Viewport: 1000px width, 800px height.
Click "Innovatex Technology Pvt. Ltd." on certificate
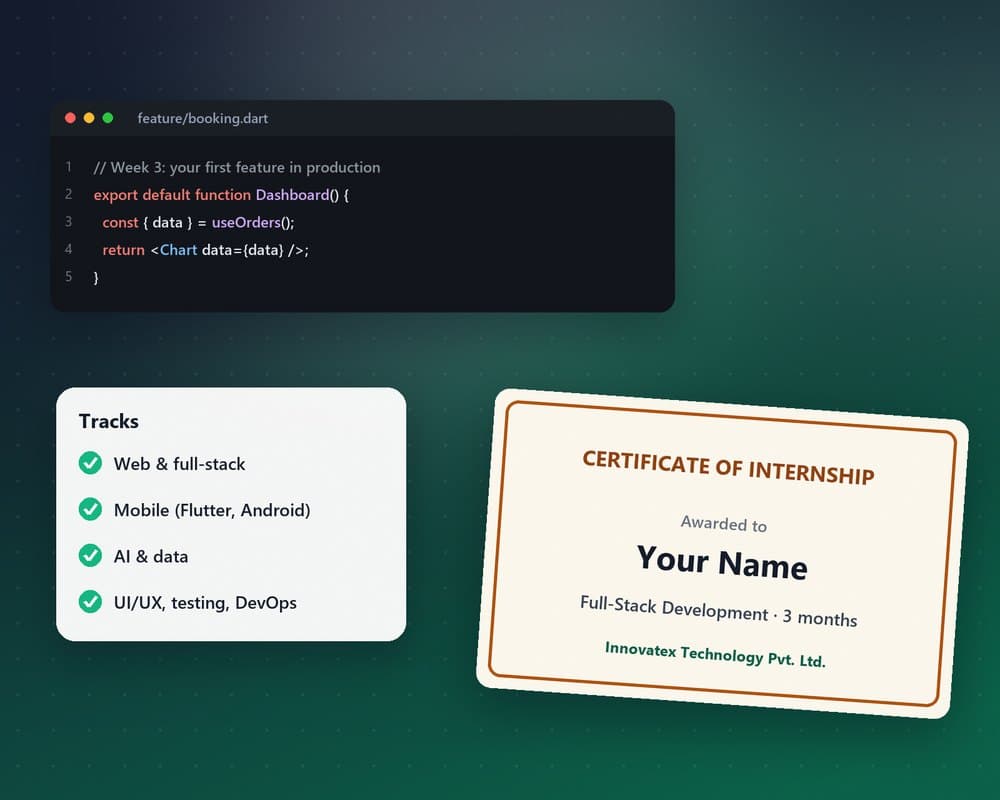[715, 655]
